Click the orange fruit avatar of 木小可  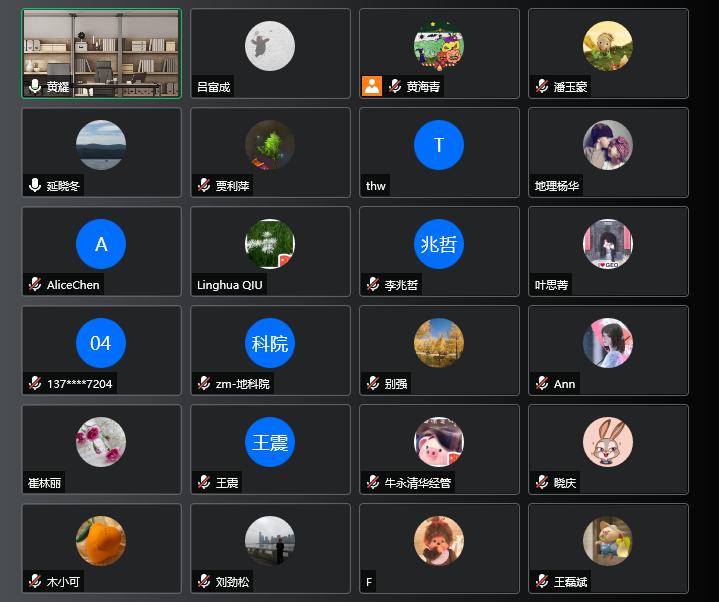(x=101, y=541)
